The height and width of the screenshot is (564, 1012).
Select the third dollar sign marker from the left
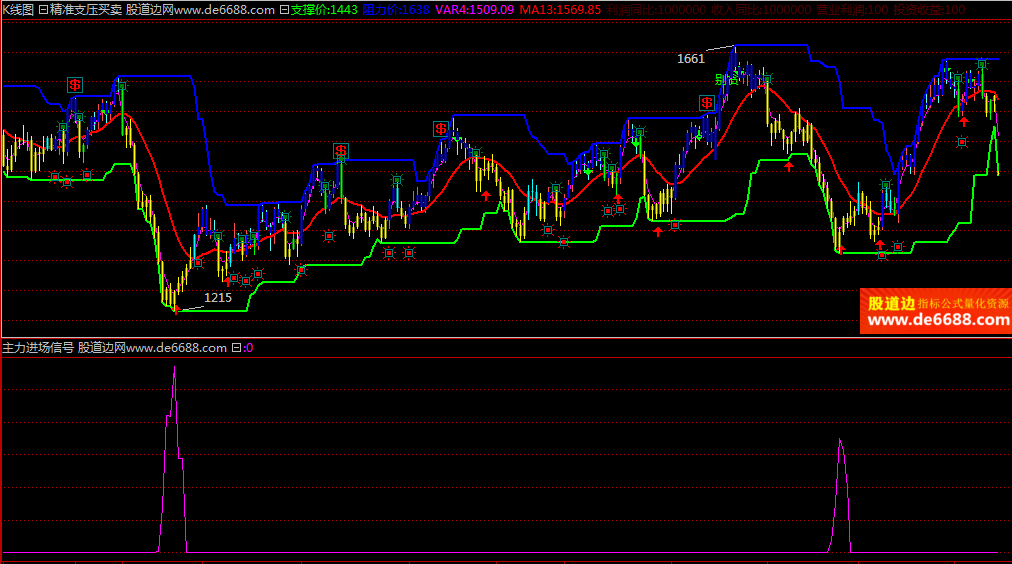coord(441,128)
